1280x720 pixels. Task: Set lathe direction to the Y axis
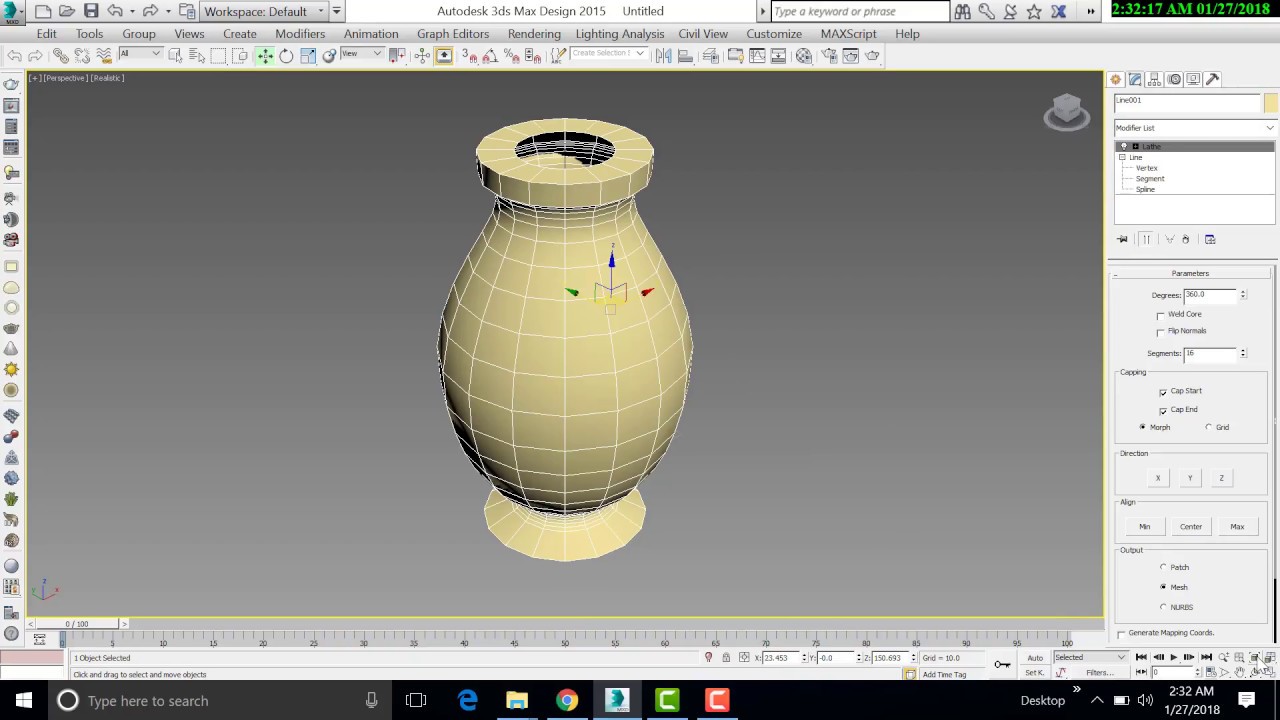click(1190, 478)
